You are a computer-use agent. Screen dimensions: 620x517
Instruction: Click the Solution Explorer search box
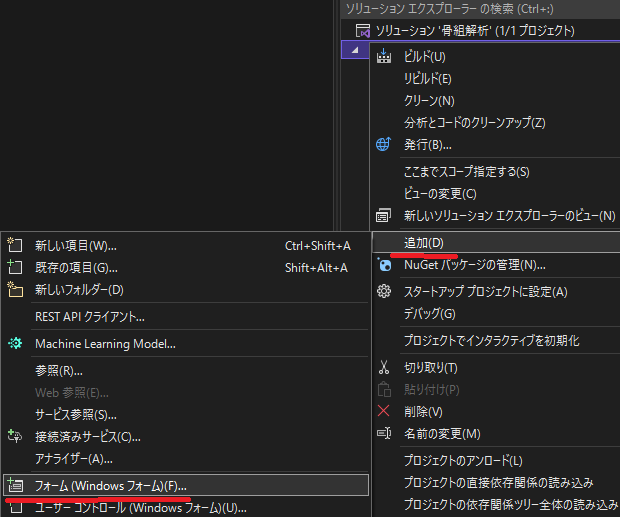pyautogui.click(x=480, y=9)
